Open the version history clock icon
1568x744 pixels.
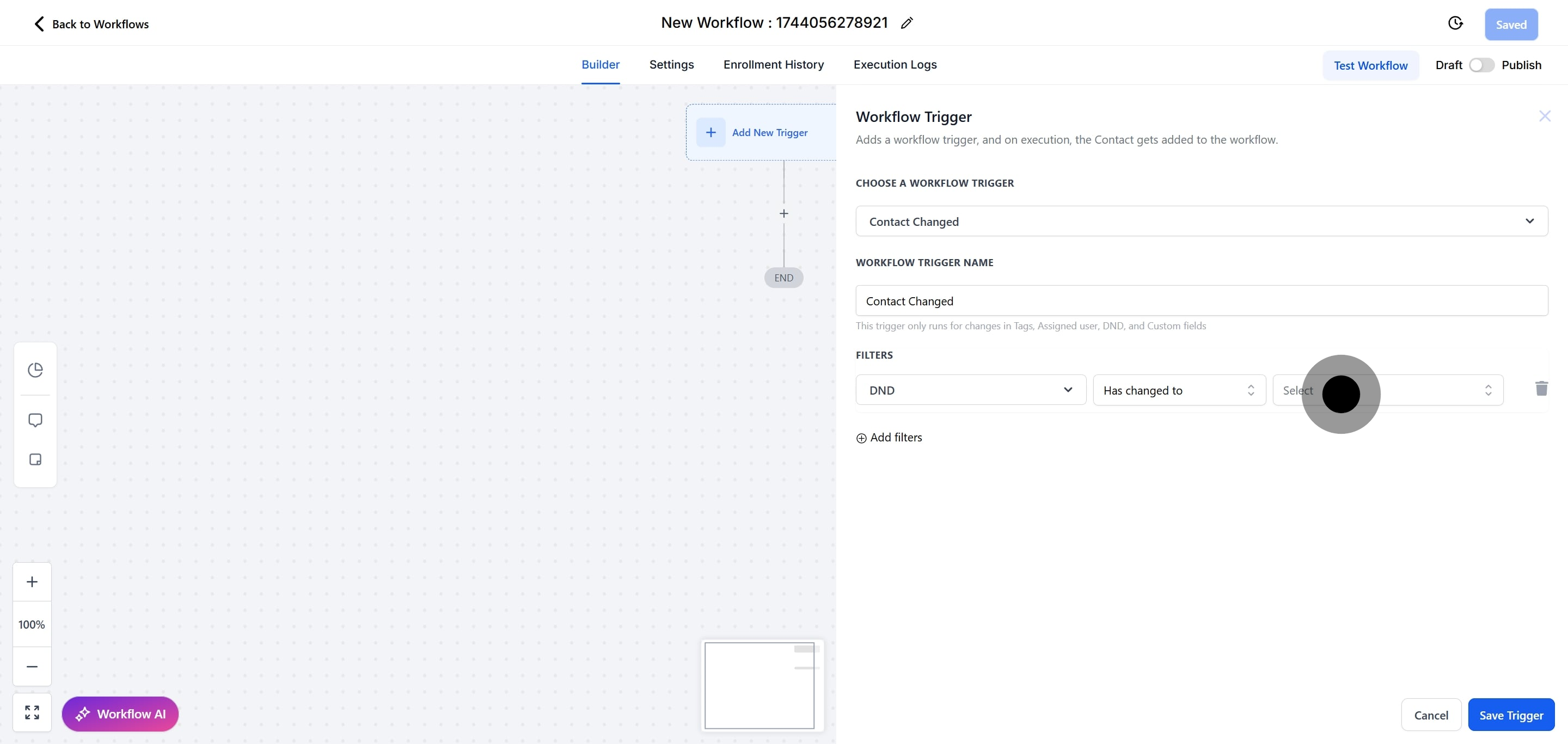coord(1455,23)
